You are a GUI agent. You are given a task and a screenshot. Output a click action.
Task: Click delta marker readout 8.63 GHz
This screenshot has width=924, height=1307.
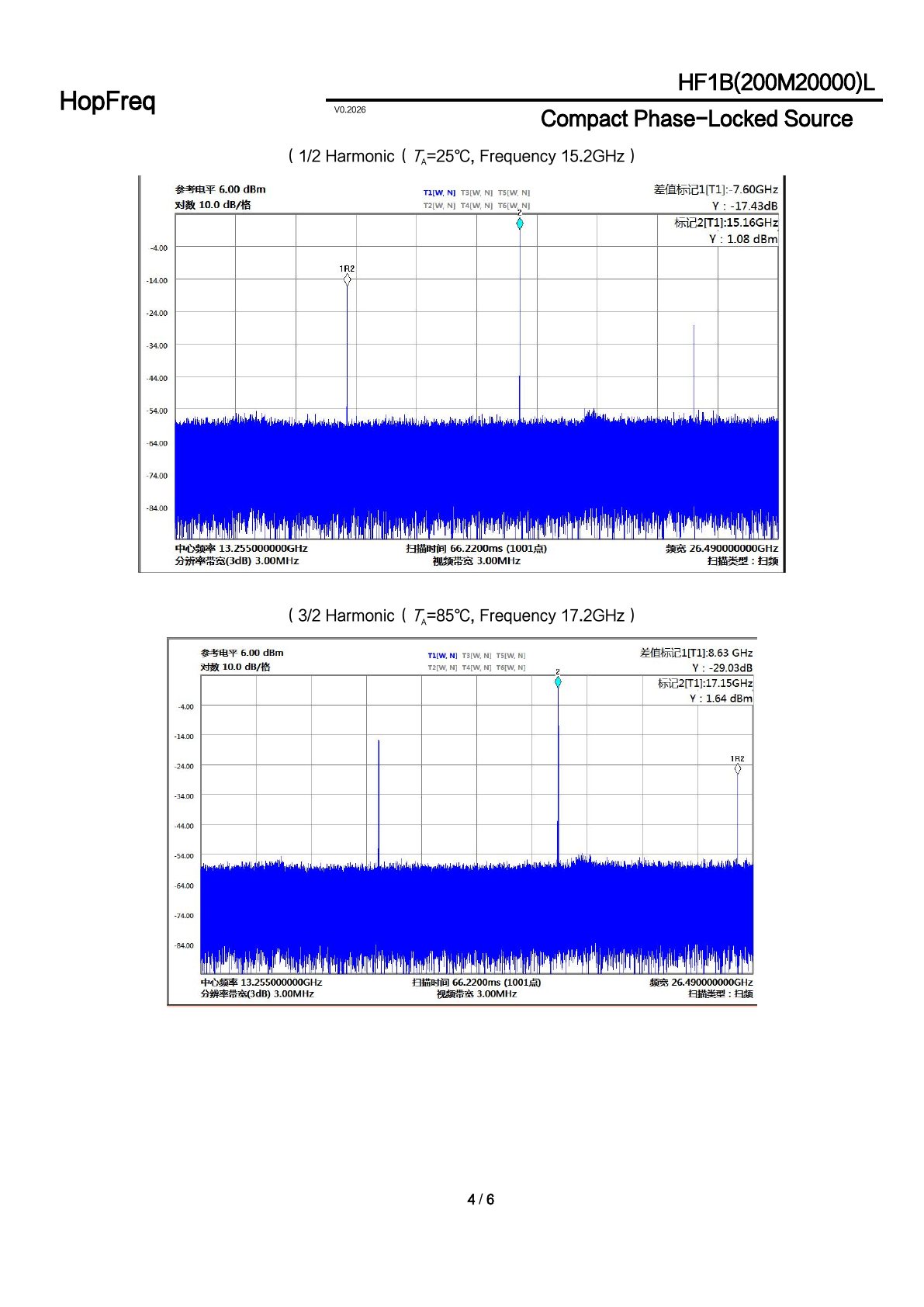(696, 653)
